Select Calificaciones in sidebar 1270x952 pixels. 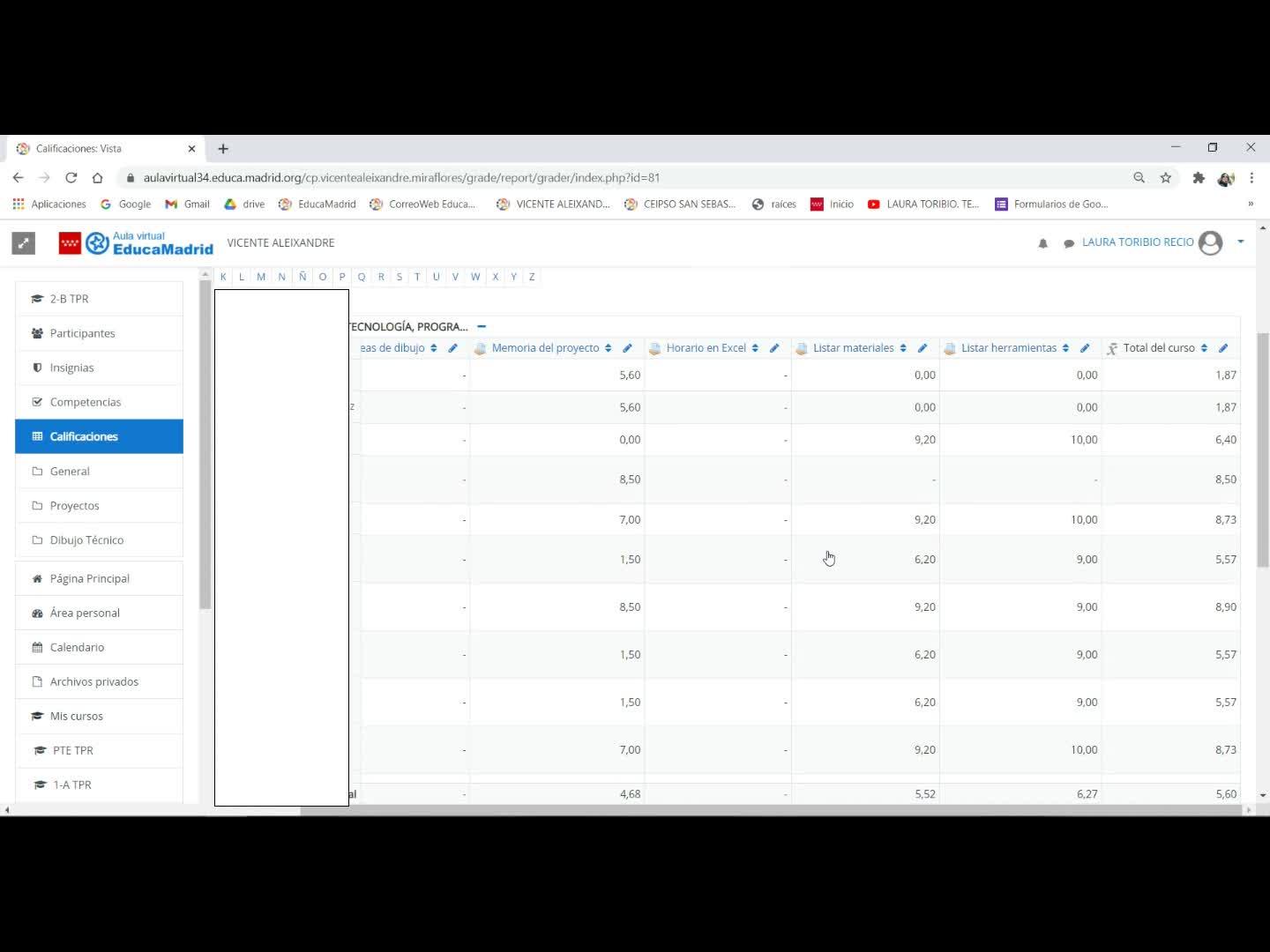(99, 436)
